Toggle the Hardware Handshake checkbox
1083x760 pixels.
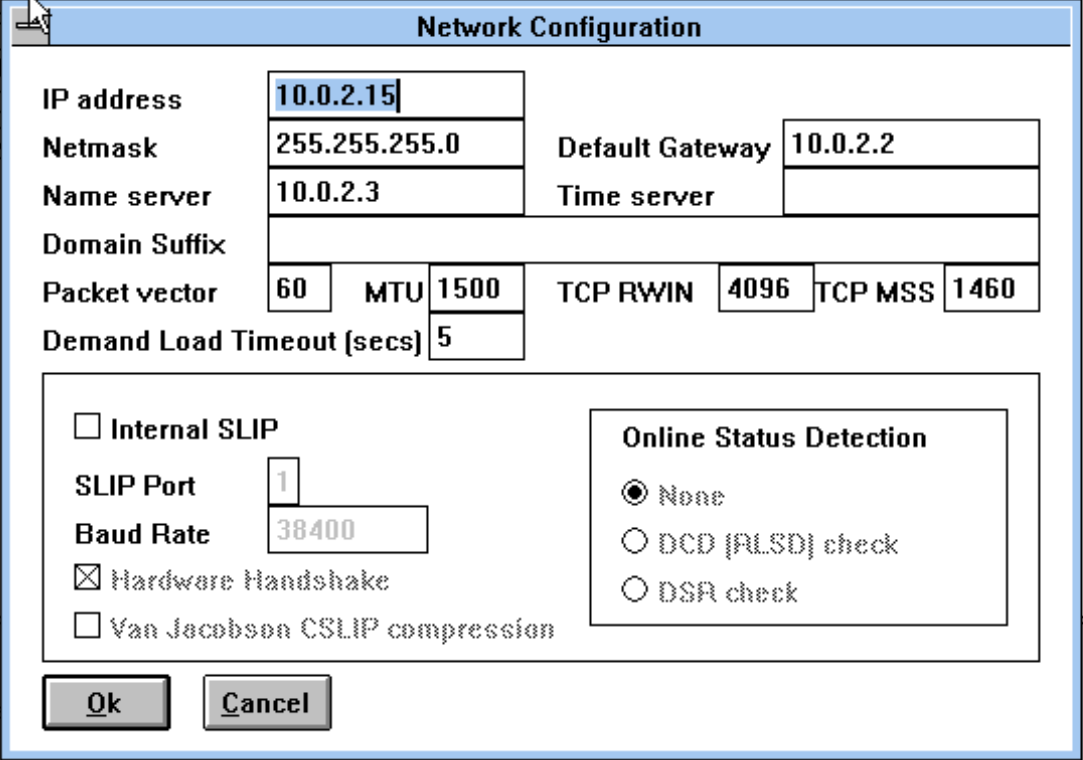86,580
